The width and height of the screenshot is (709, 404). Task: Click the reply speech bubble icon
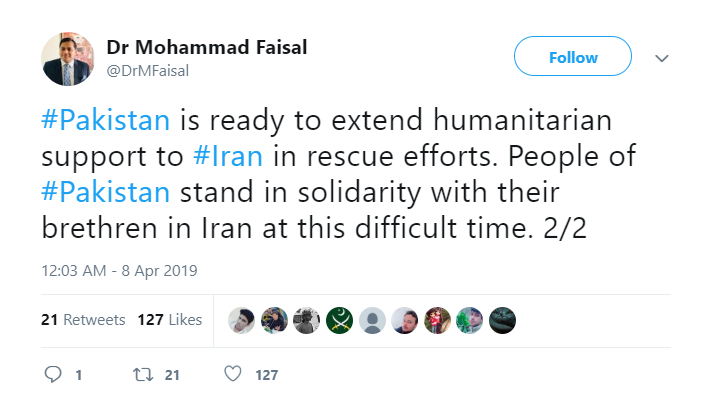click(54, 375)
